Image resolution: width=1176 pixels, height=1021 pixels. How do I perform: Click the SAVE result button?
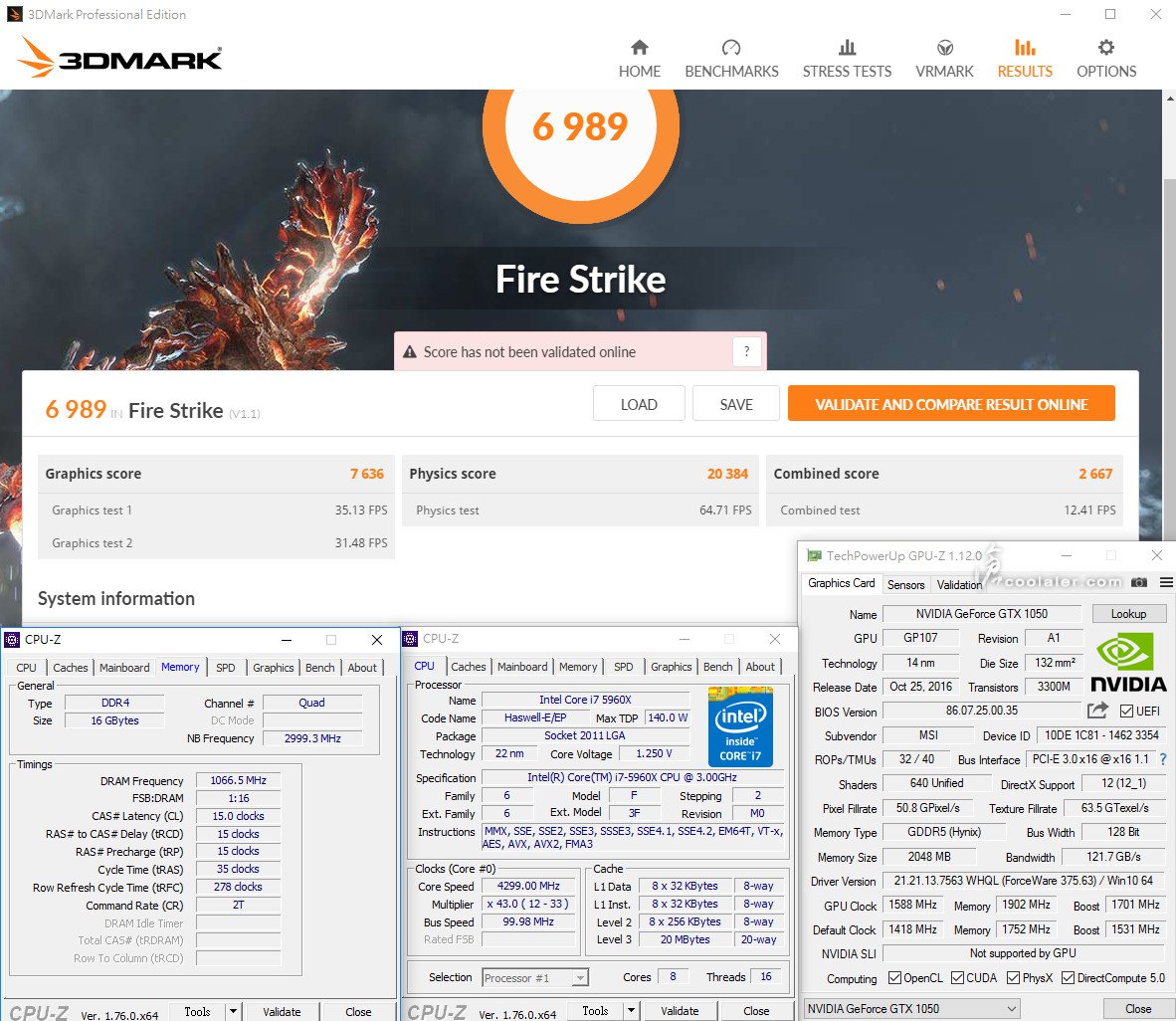pos(736,404)
